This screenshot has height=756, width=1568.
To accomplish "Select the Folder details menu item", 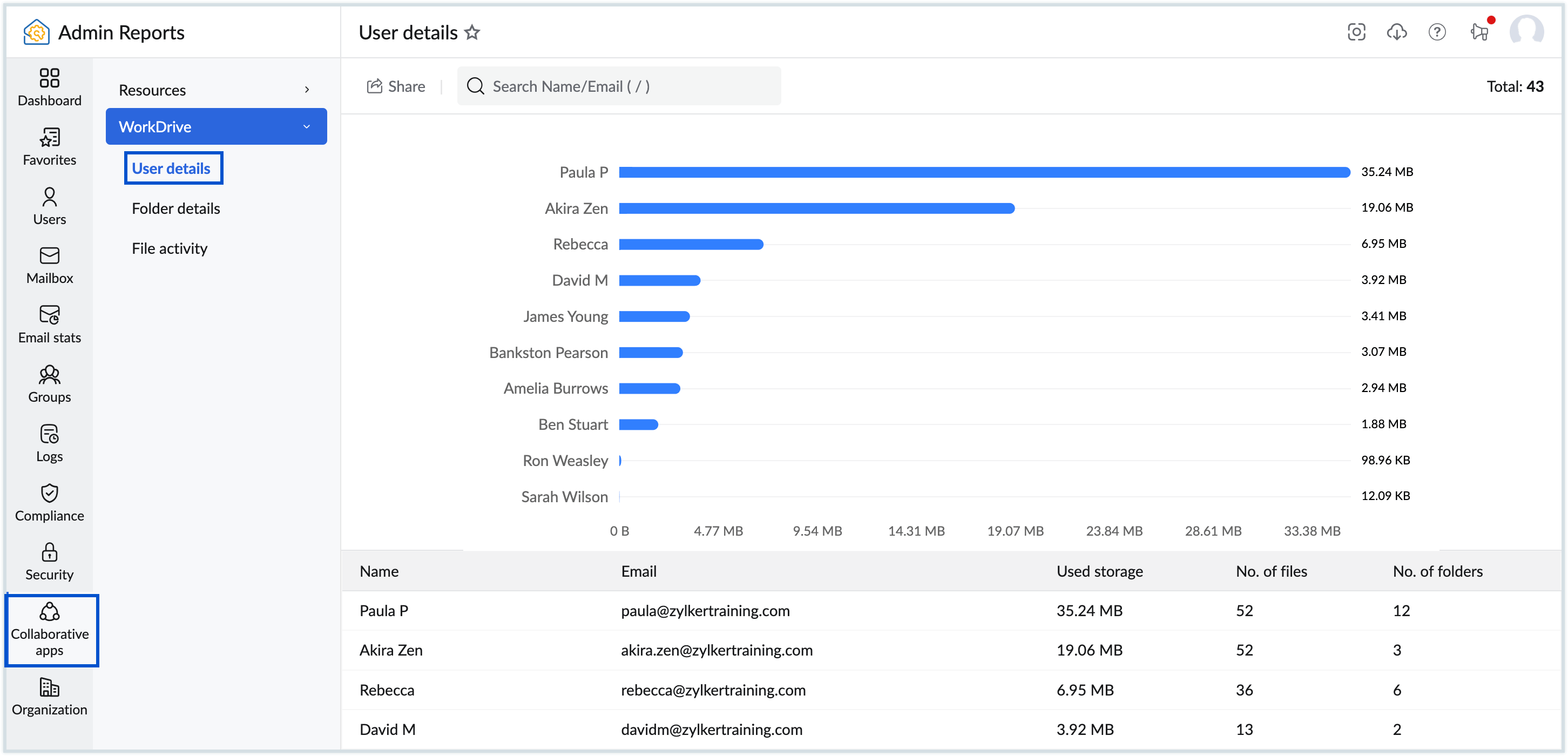I will pos(177,208).
